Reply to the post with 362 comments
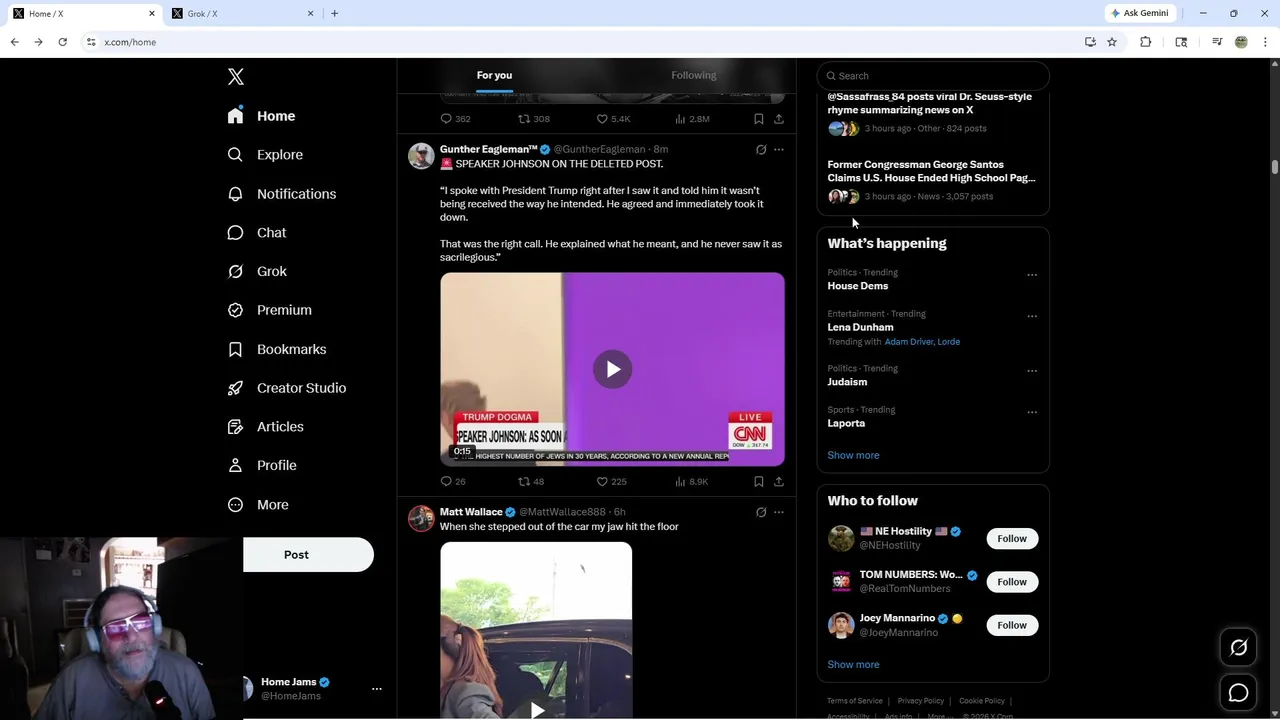This screenshot has height=720, width=1280. tap(456, 119)
